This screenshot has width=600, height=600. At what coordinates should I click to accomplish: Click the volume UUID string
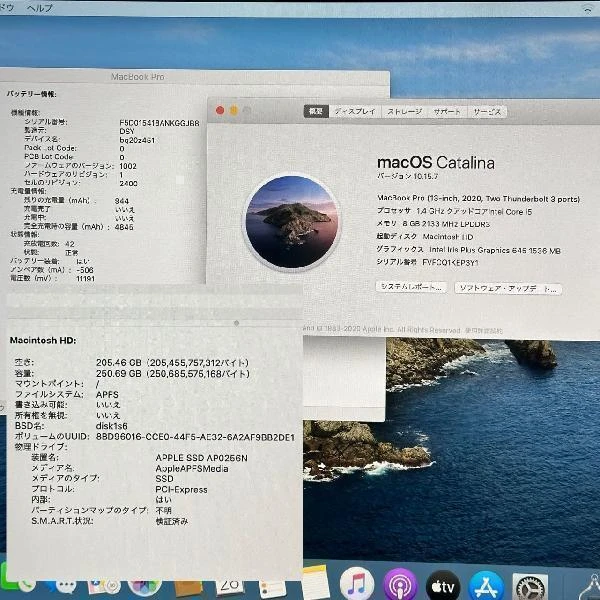pyautogui.click(x=195, y=437)
